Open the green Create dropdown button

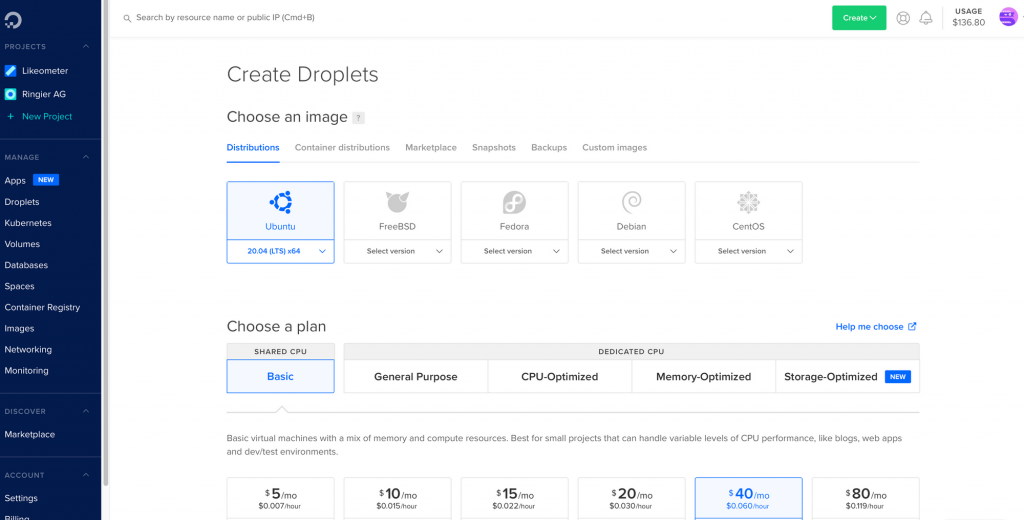859,18
